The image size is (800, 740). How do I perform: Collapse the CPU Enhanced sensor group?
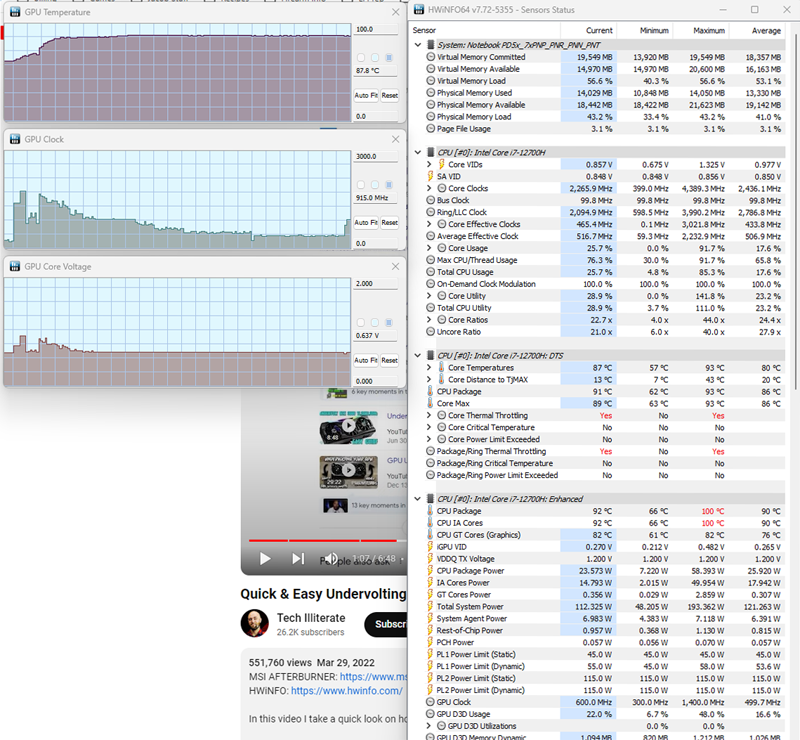pos(418,499)
